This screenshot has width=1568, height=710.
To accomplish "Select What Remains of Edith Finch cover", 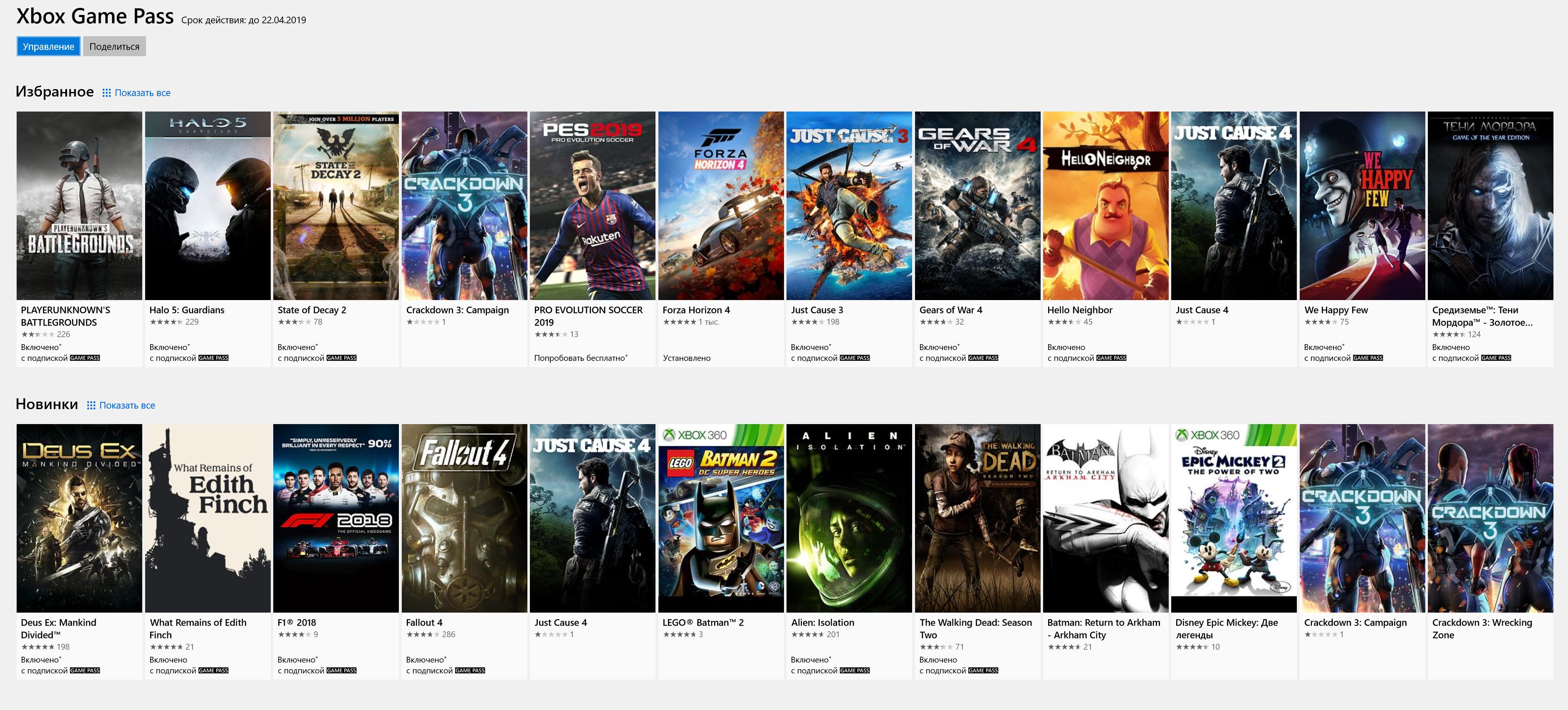I will coord(208,518).
